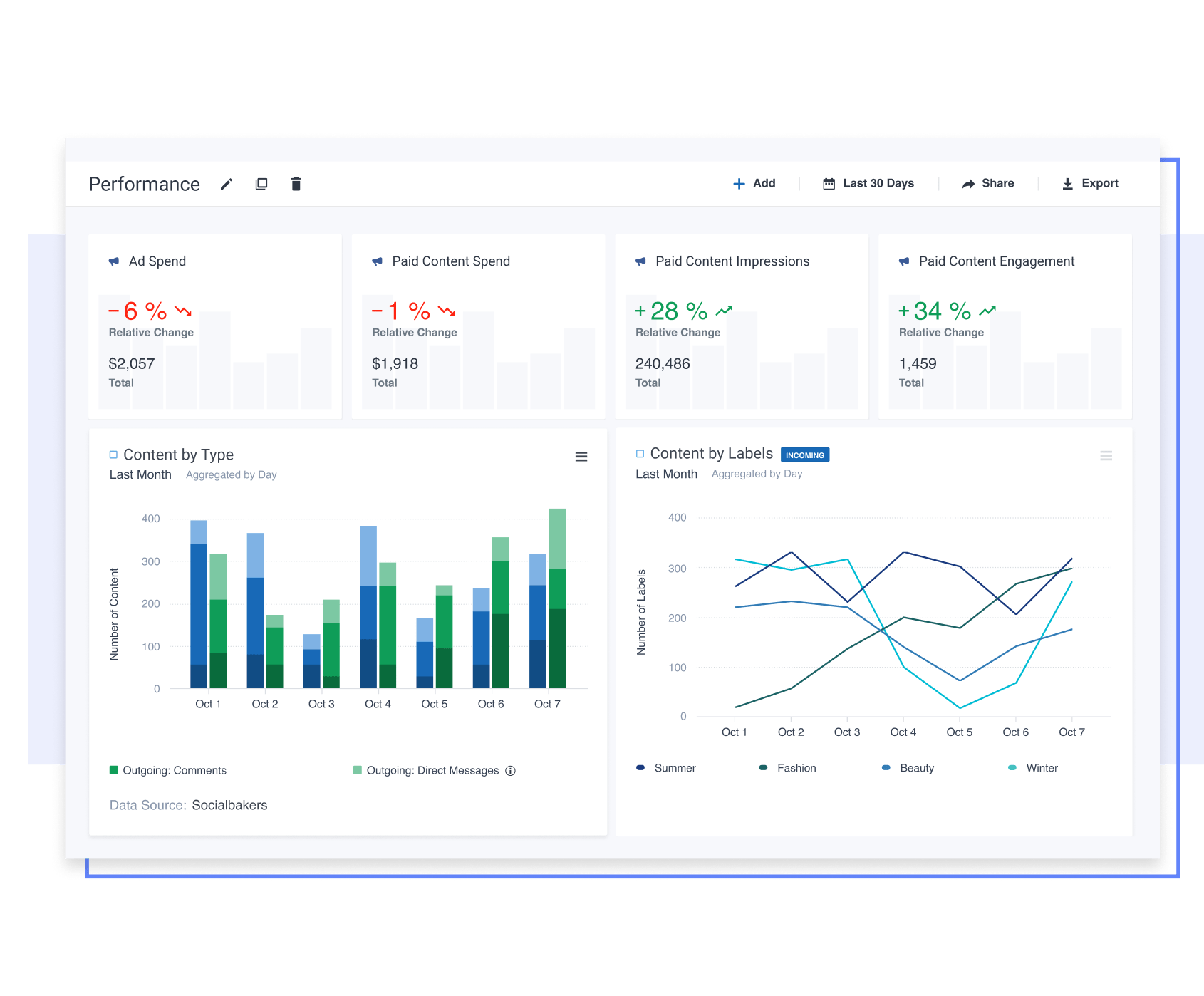Select the duplicate dashboard icon
1204x996 pixels.
click(261, 184)
